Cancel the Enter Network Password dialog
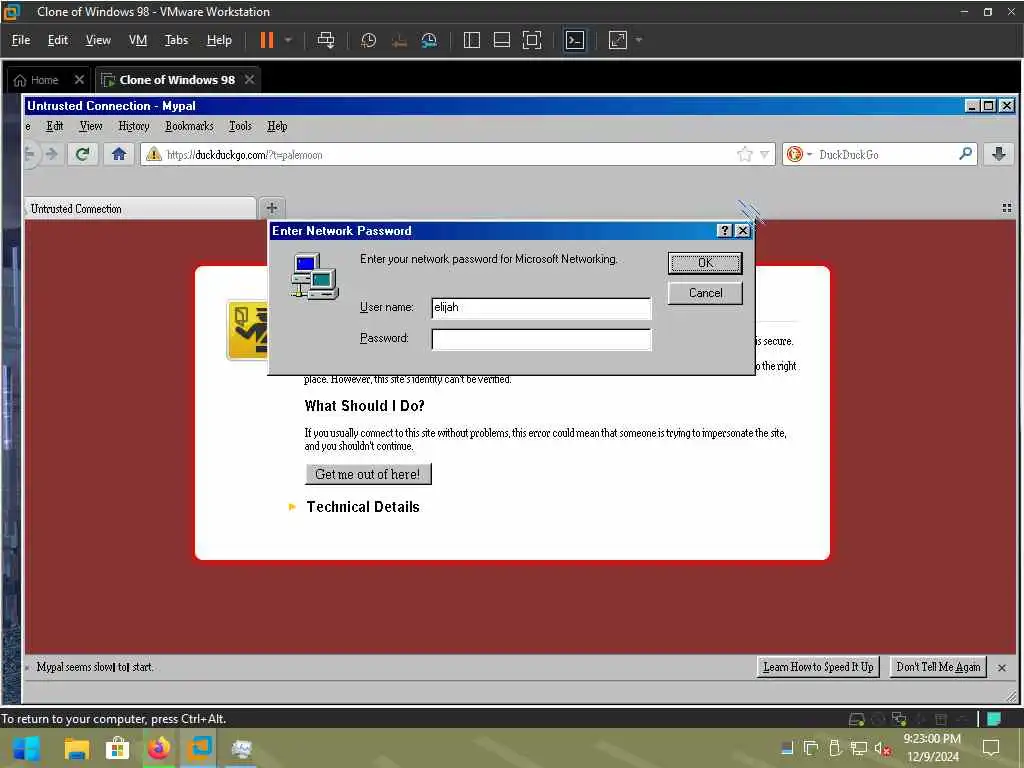1024x768 pixels. (705, 293)
